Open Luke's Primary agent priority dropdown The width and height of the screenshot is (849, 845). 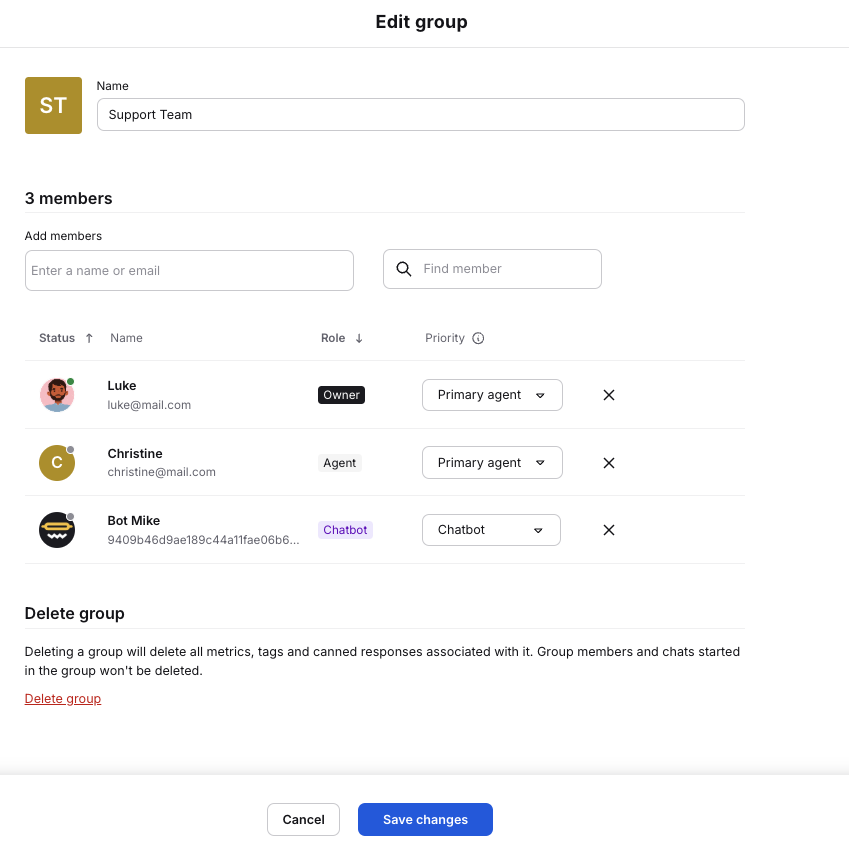point(492,395)
